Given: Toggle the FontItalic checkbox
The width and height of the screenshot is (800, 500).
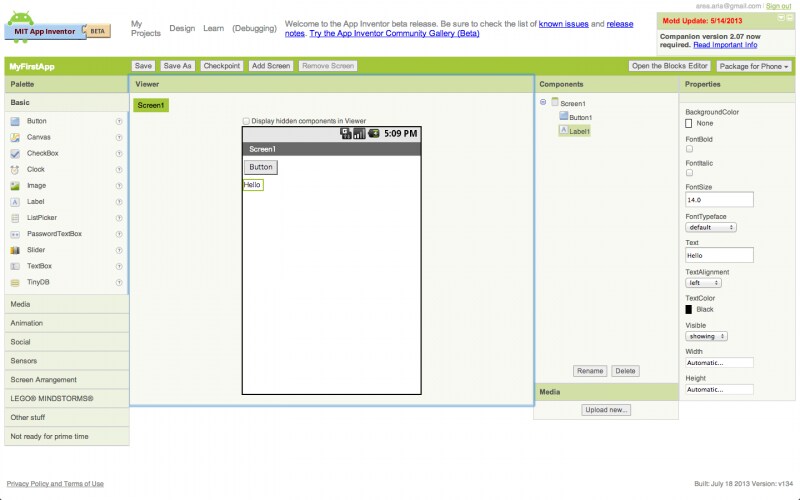Looking at the screenshot, I should pyautogui.click(x=689, y=173).
